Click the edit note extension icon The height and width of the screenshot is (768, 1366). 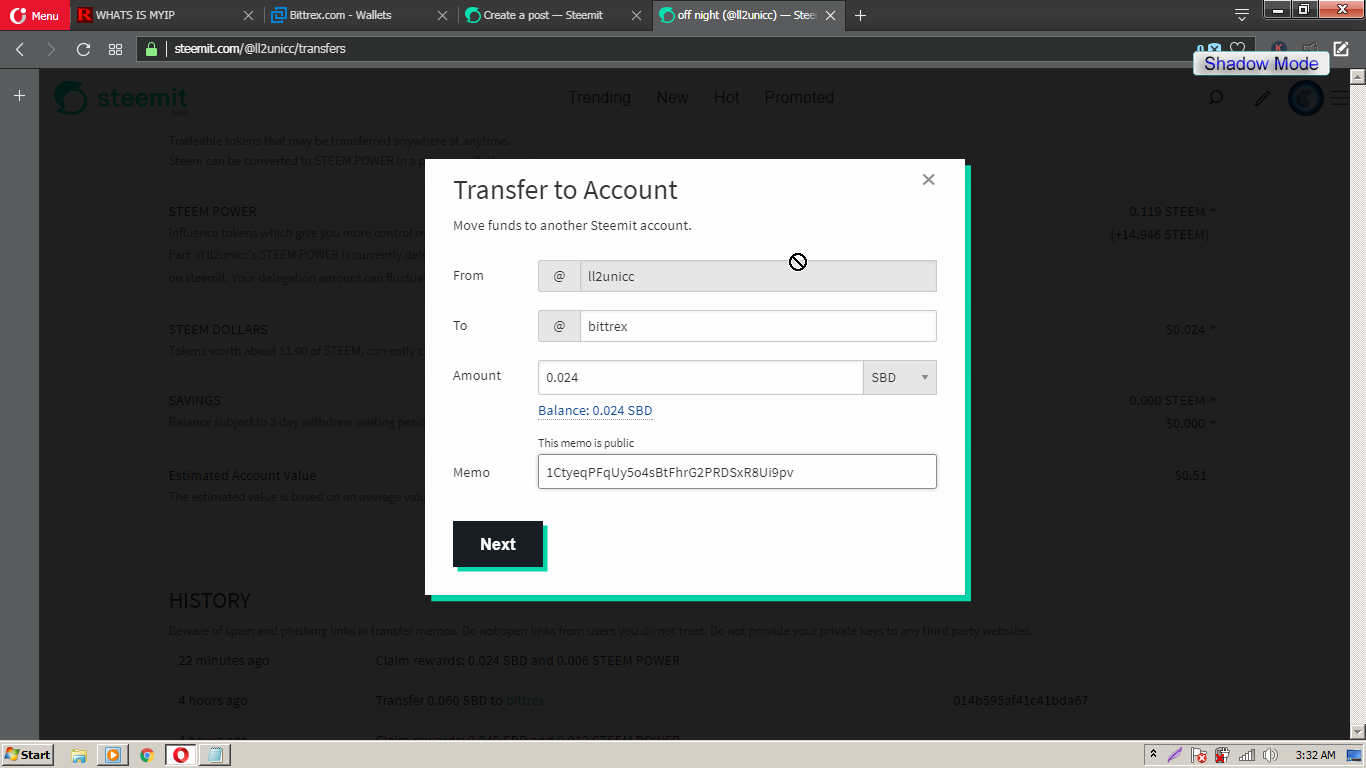[x=1342, y=48]
